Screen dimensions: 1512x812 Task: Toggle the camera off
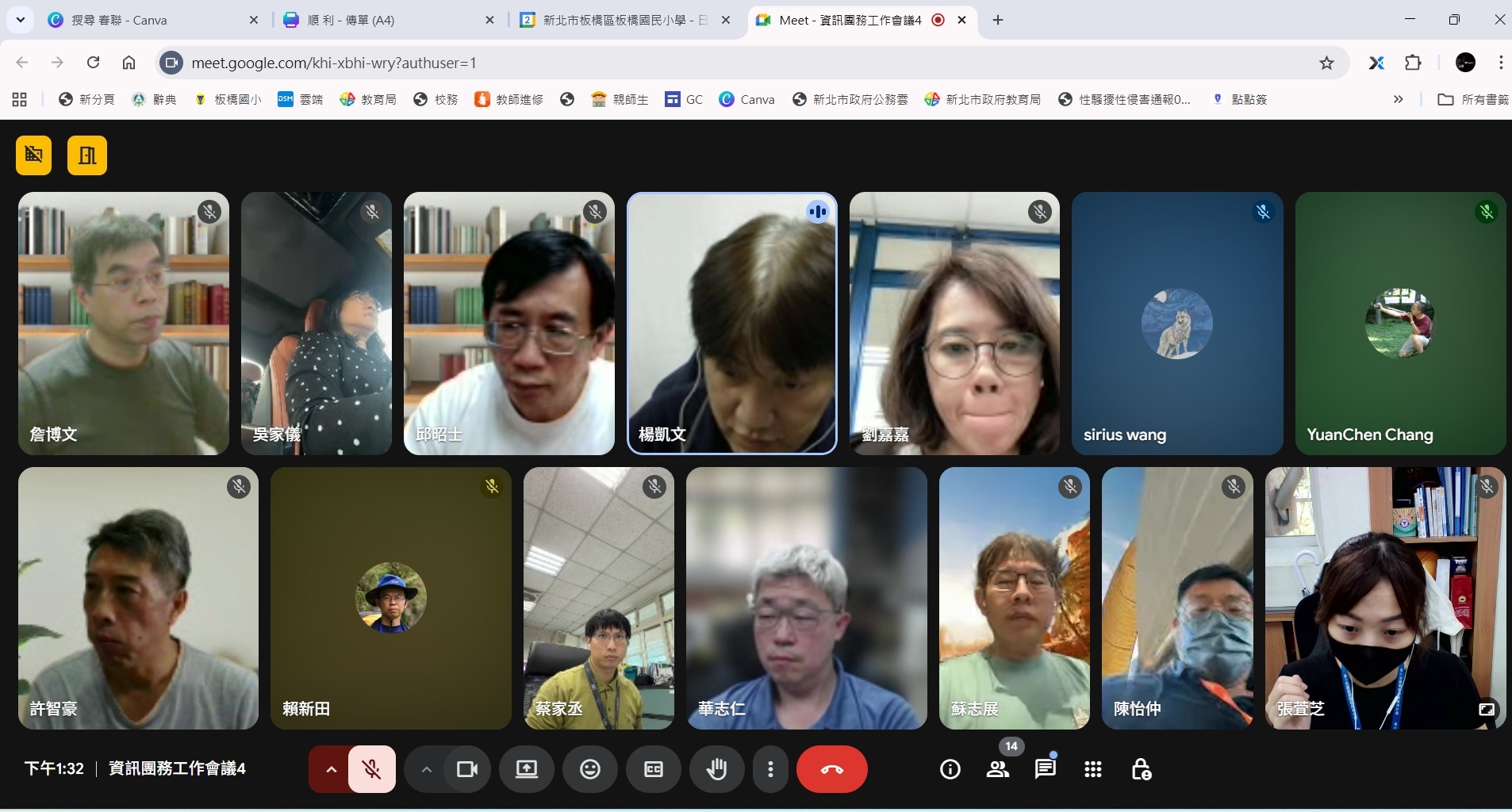[x=467, y=769]
